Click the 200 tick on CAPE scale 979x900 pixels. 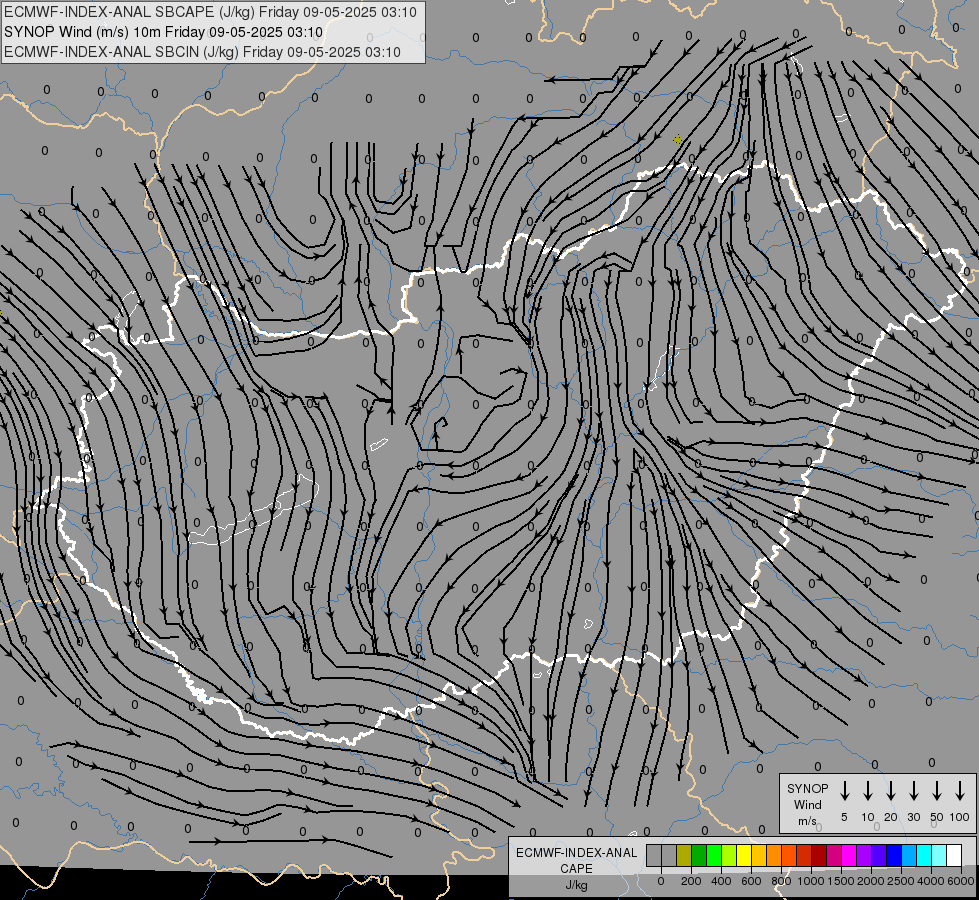pyautogui.click(x=691, y=881)
